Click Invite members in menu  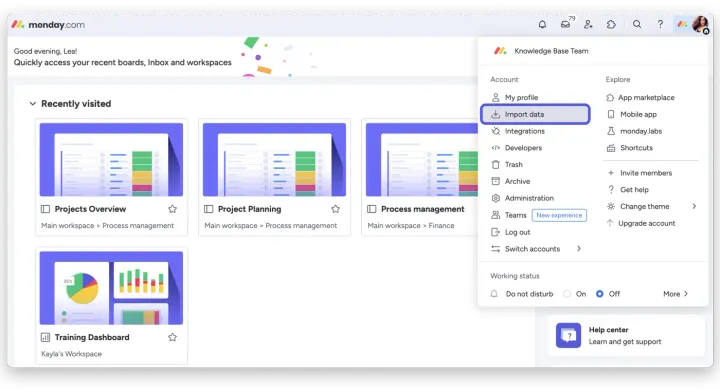(x=640, y=173)
